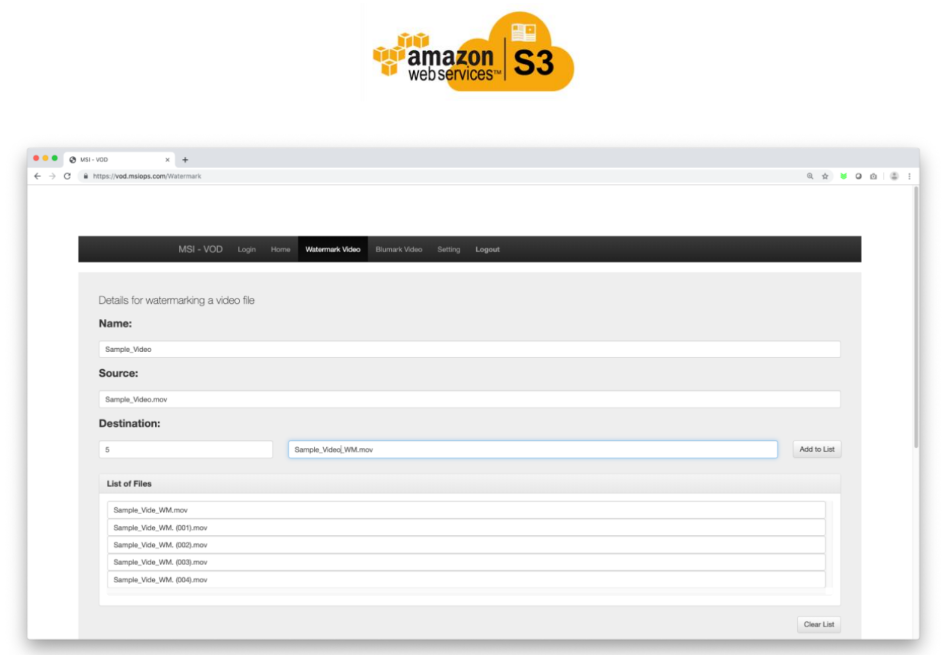Click the Destination count field showing 5
Viewport: 949px width, 655px height.
pos(186,450)
